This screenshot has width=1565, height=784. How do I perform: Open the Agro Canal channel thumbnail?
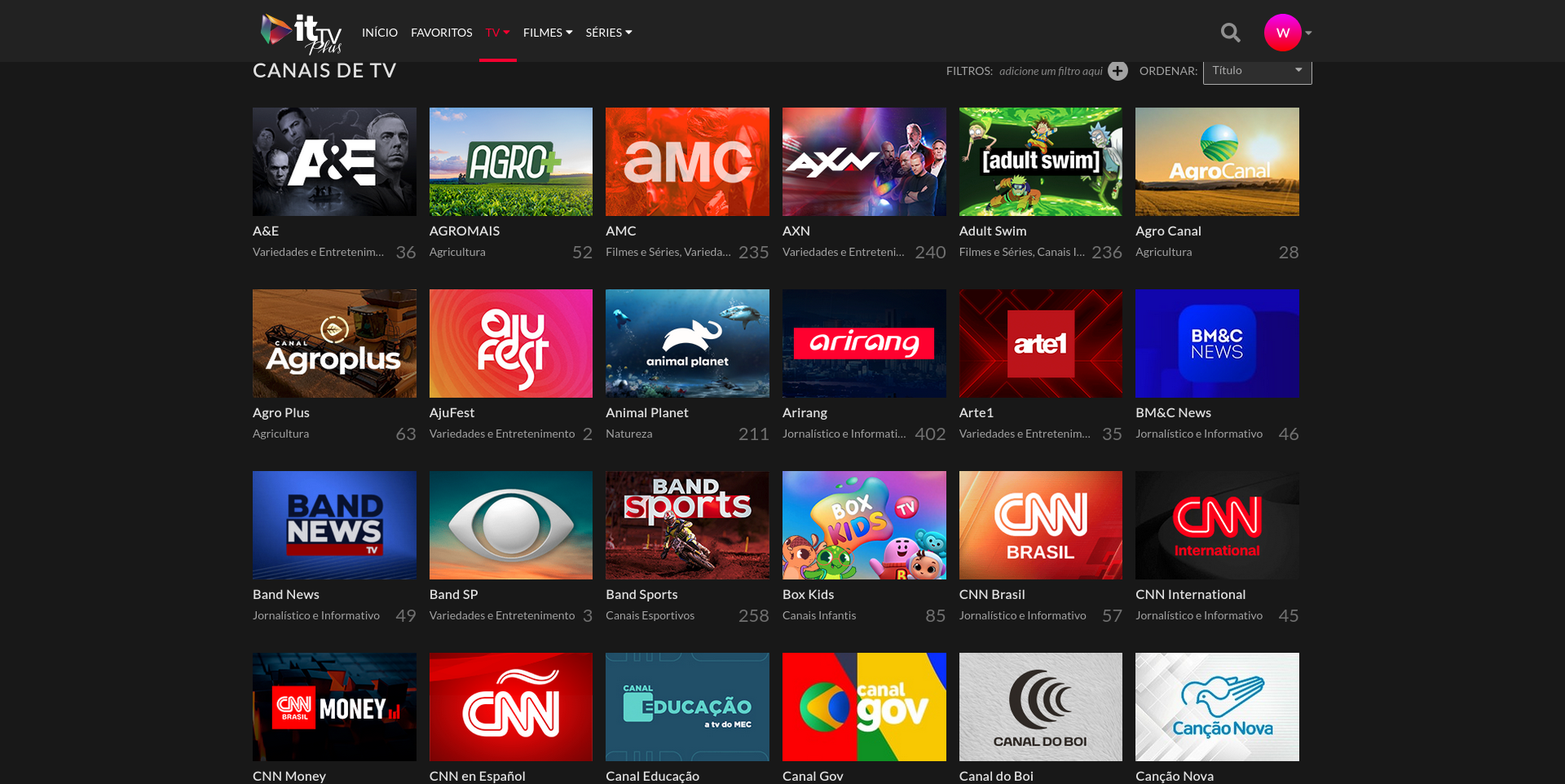click(1217, 161)
